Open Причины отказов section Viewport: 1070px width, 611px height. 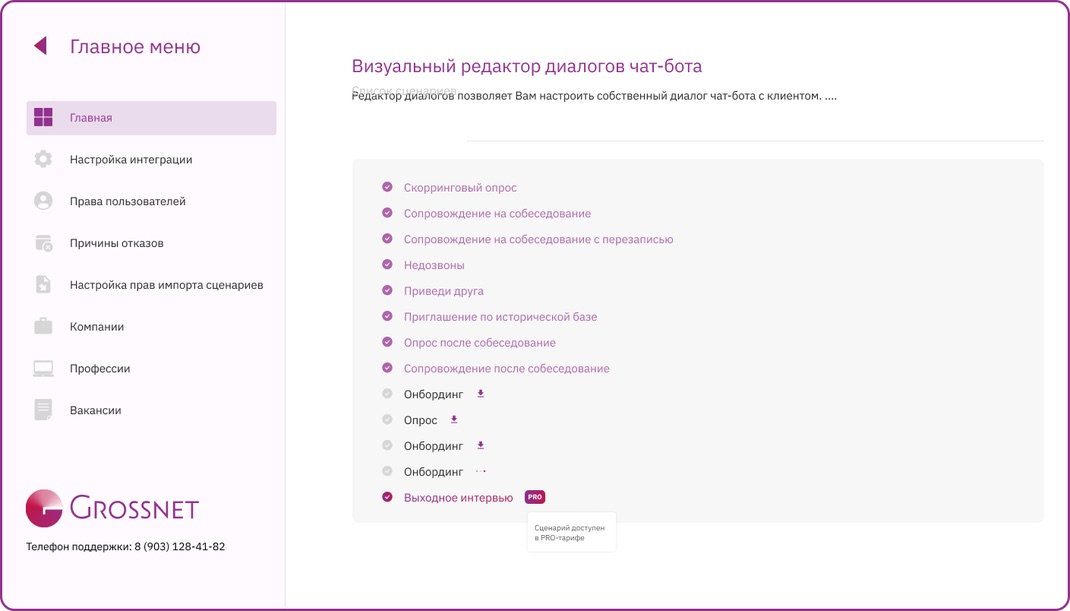pos(117,243)
